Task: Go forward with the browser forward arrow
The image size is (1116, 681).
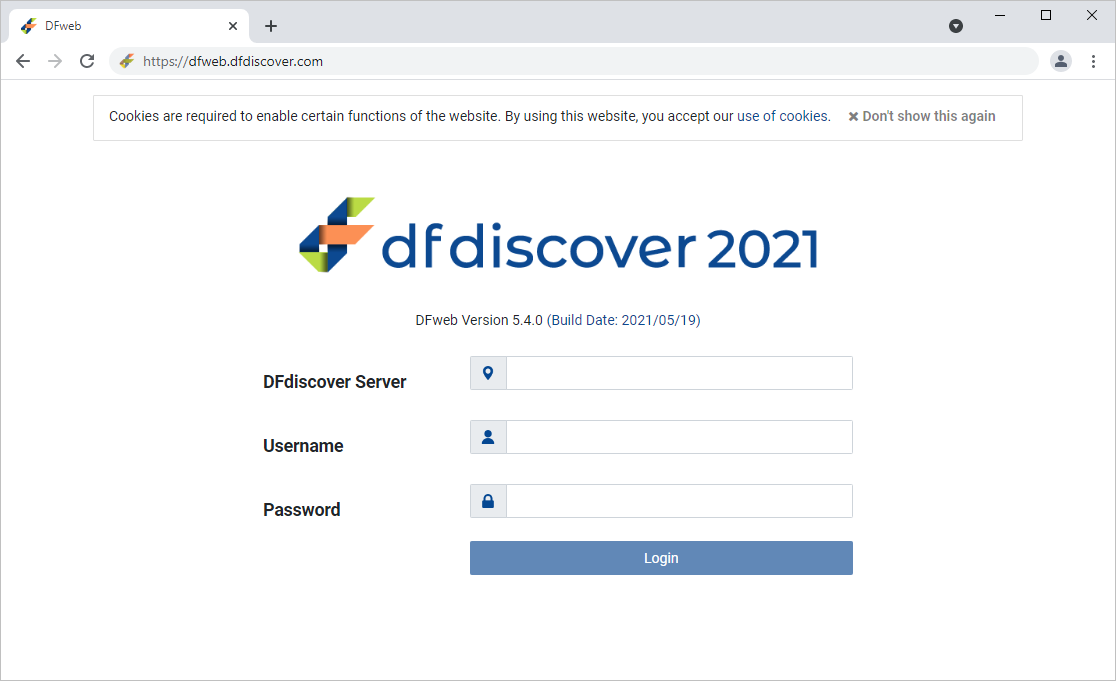Action: pyautogui.click(x=55, y=61)
